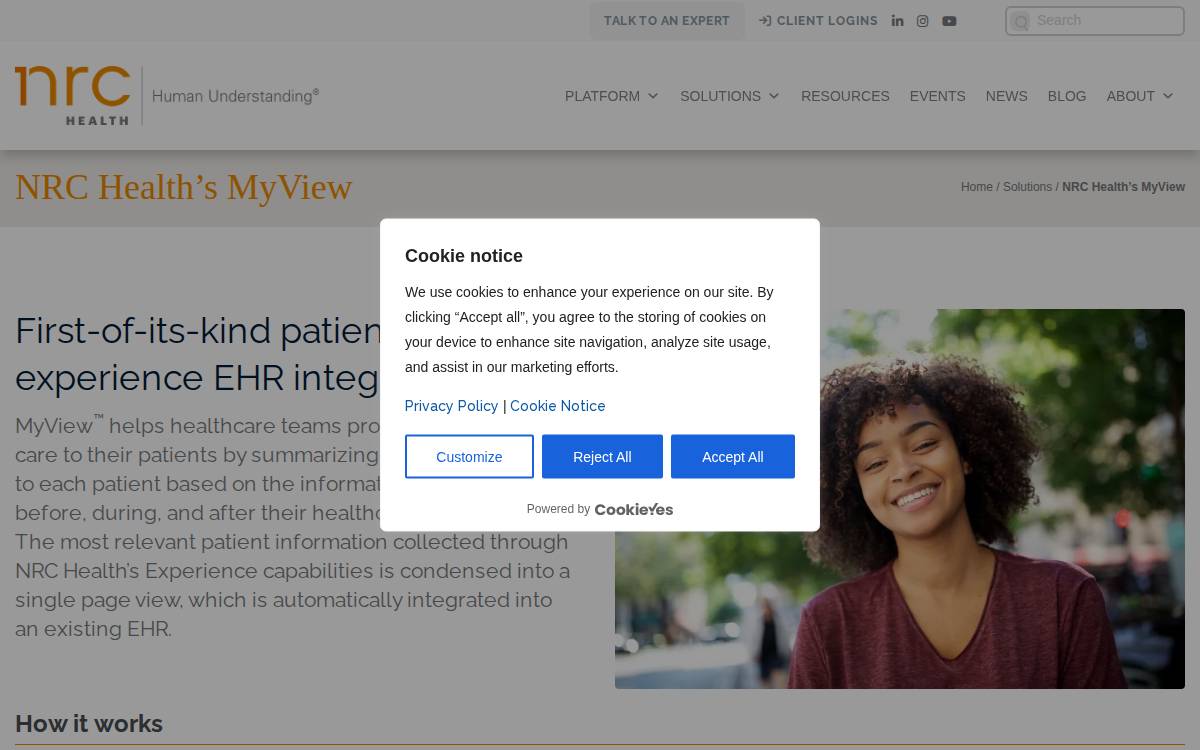
Task: Click the NRC Health's MyView page title
Action: (184, 187)
